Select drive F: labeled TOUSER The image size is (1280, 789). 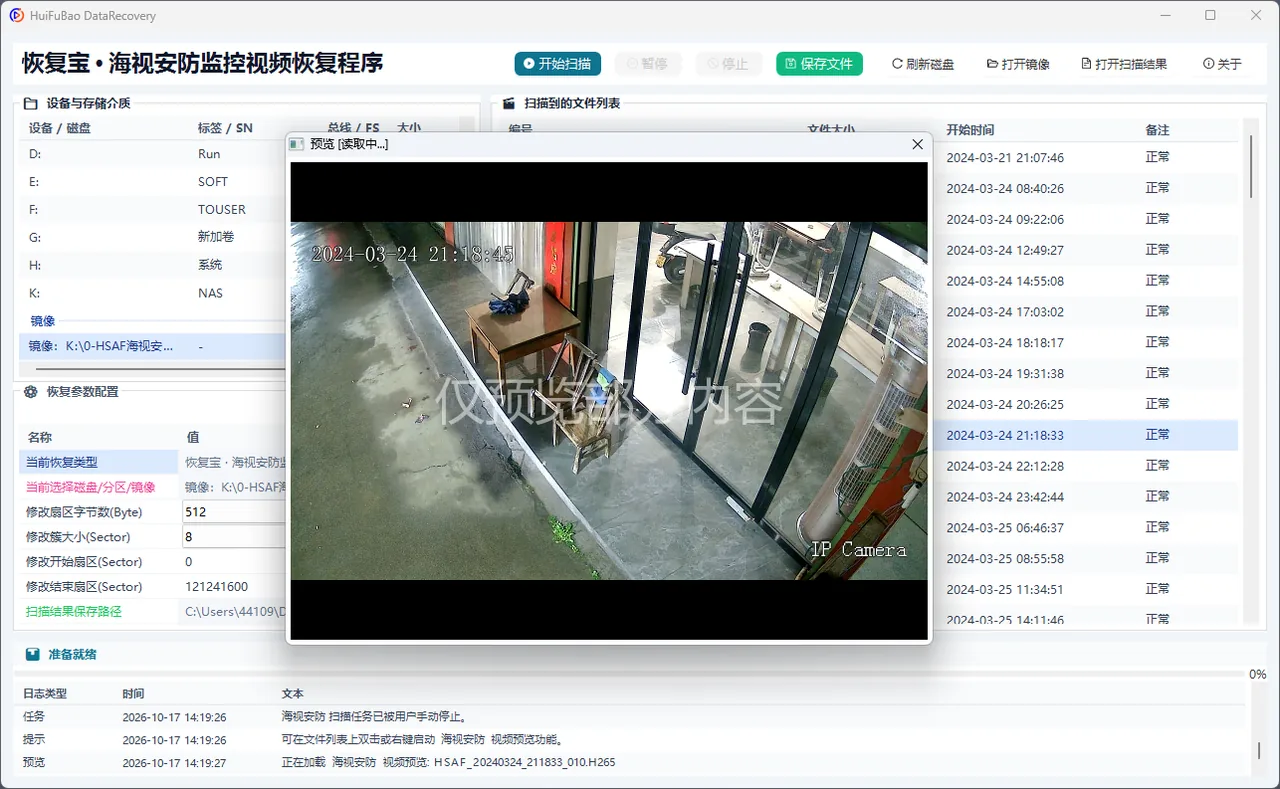click(x=154, y=210)
